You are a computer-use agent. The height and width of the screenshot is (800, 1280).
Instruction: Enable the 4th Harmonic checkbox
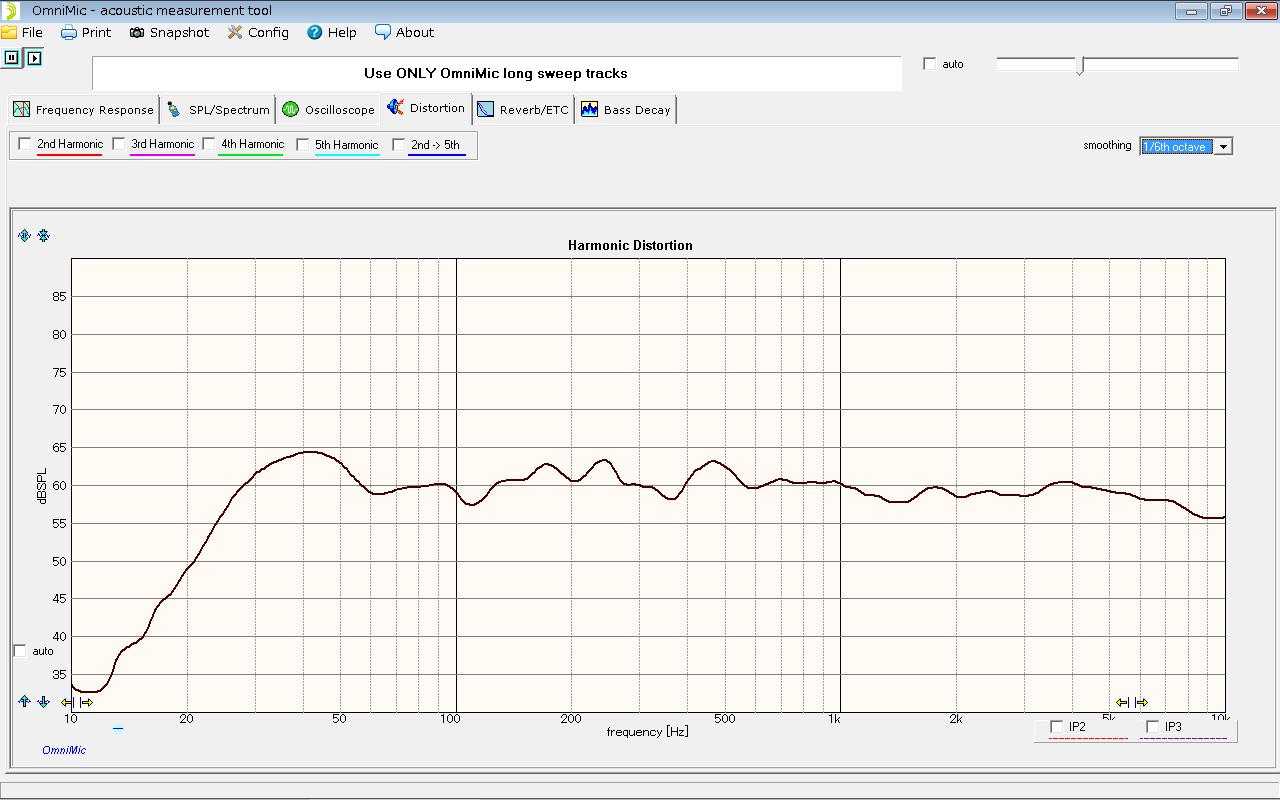coord(208,144)
